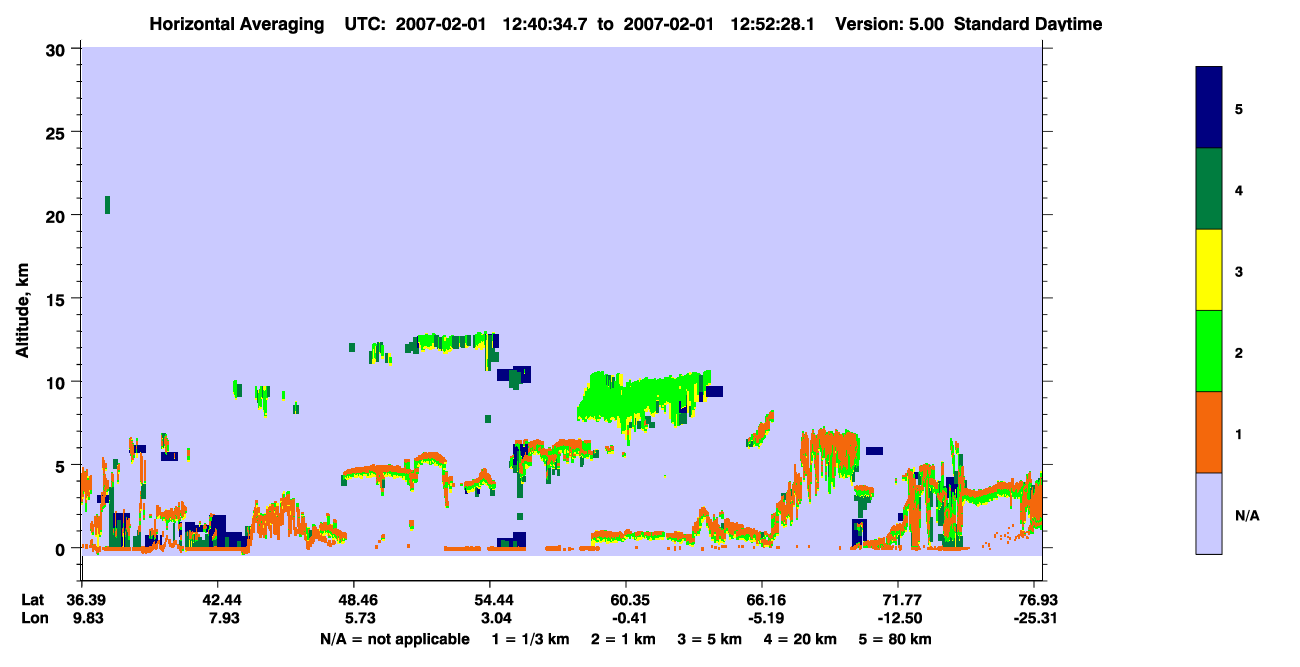Click the end timestamp '12:52:28.1'
The height and width of the screenshot is (667, 1300).
(x=774, y=24)
